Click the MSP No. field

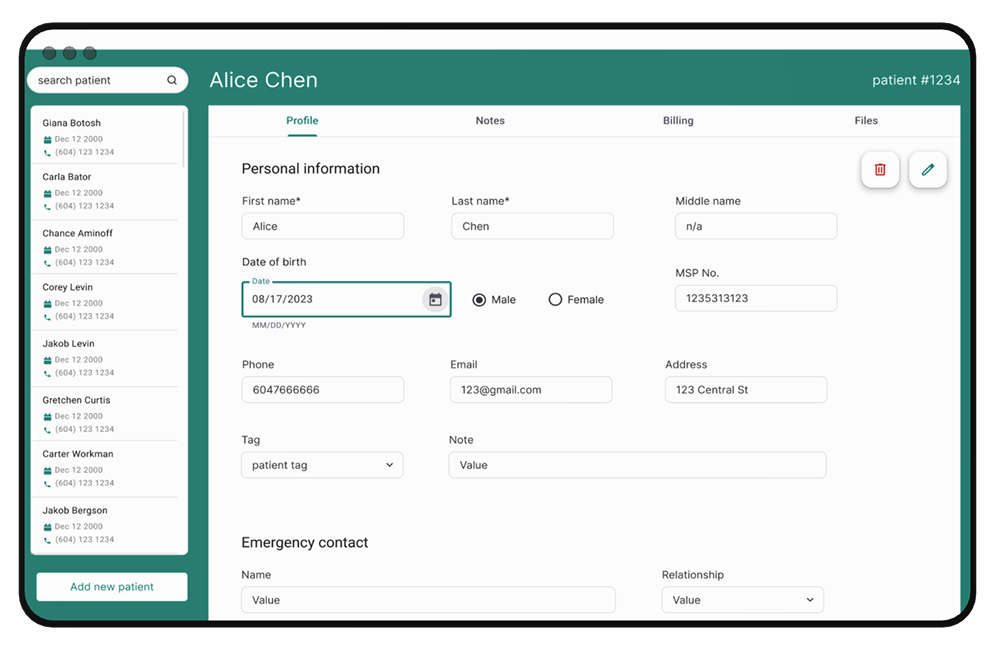756,298
